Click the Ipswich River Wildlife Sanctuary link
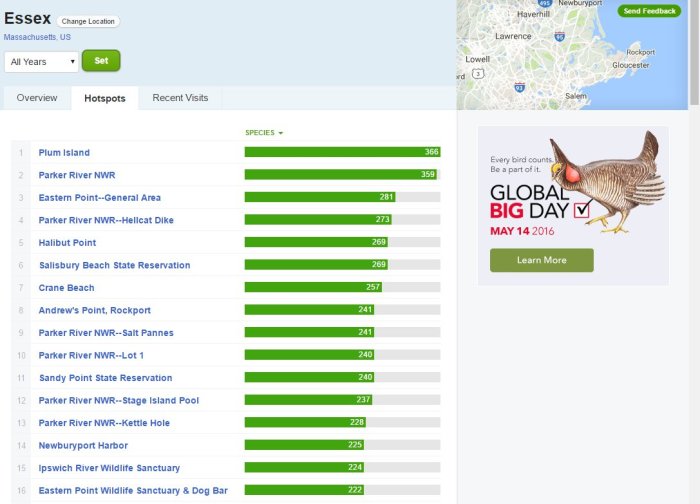 [x=109, y=468]
